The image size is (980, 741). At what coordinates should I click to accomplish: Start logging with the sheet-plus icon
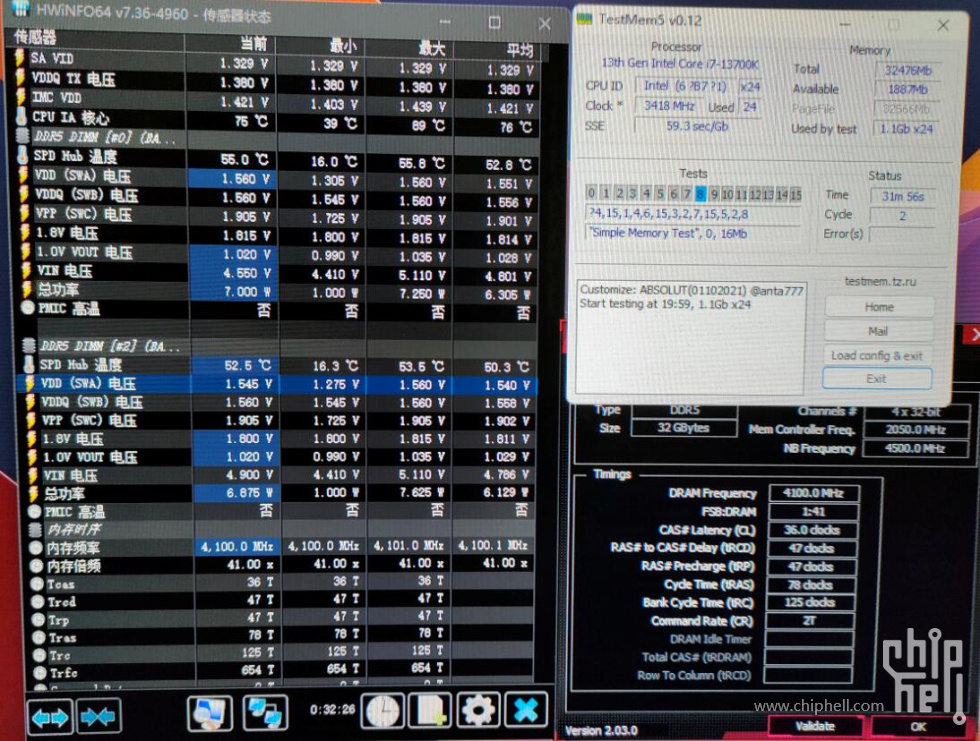[x=430, y=711]
